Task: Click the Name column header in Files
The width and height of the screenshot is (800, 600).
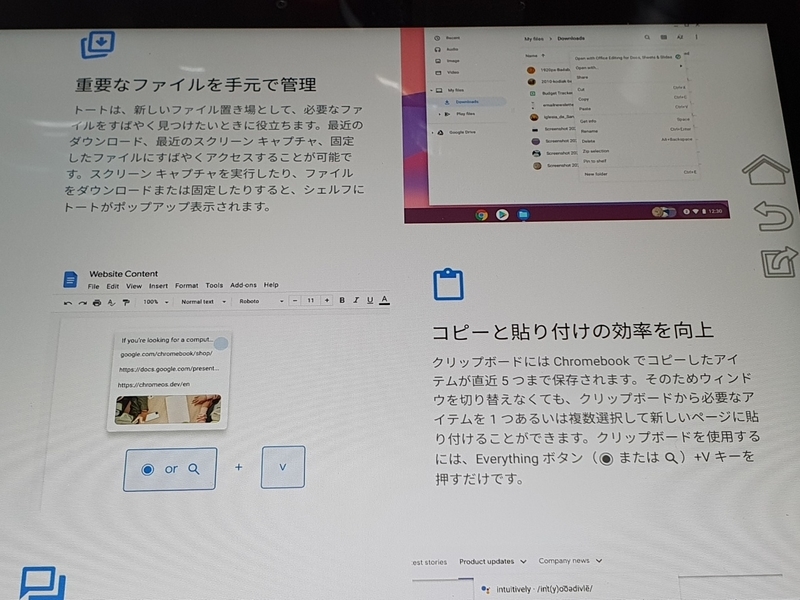Action: (x=535, y=55)
